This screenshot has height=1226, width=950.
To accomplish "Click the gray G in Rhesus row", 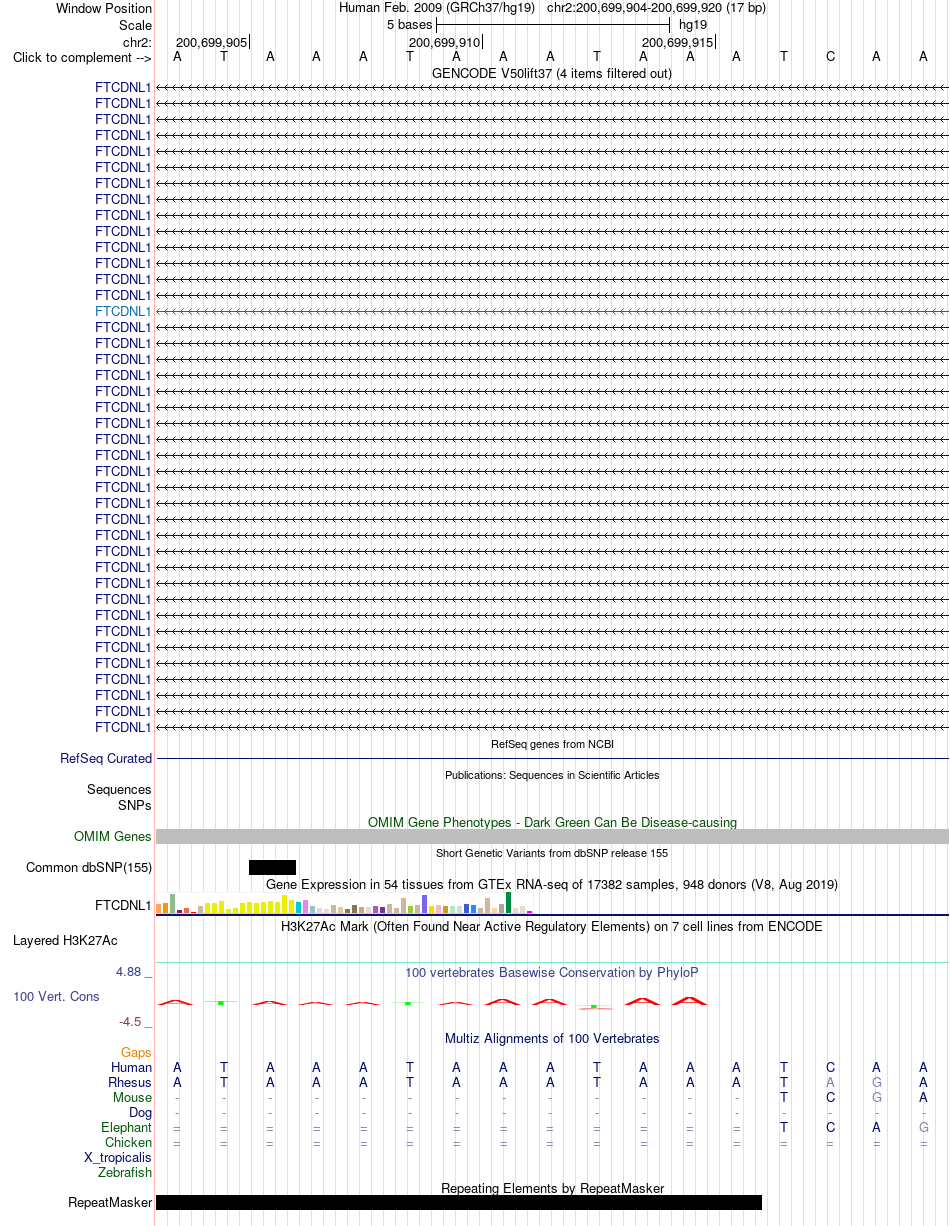I will point(877,1083).
